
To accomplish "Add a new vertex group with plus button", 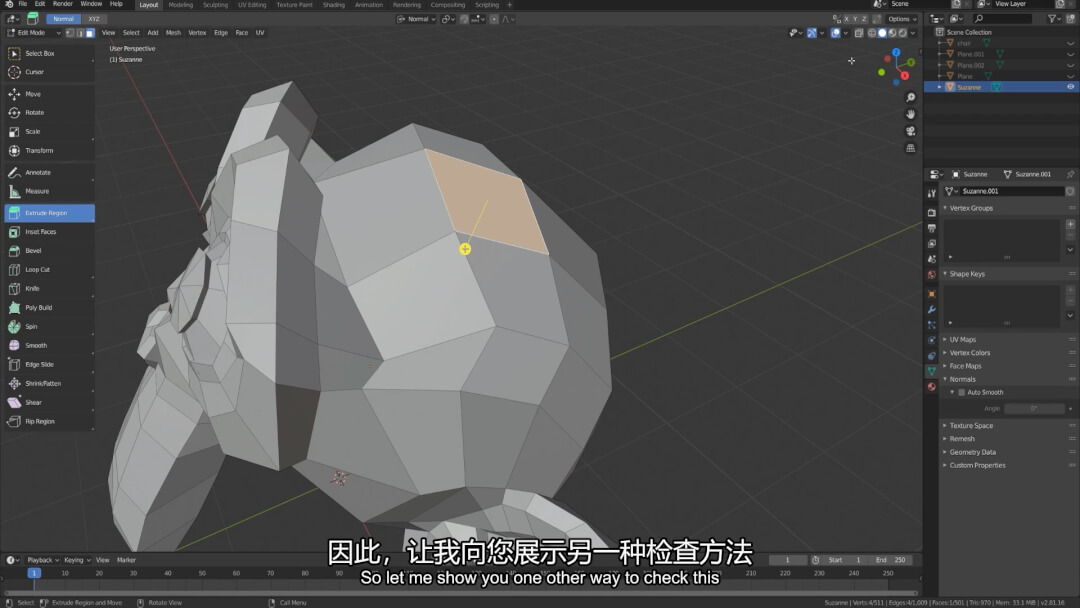I will pos(1070,224).
